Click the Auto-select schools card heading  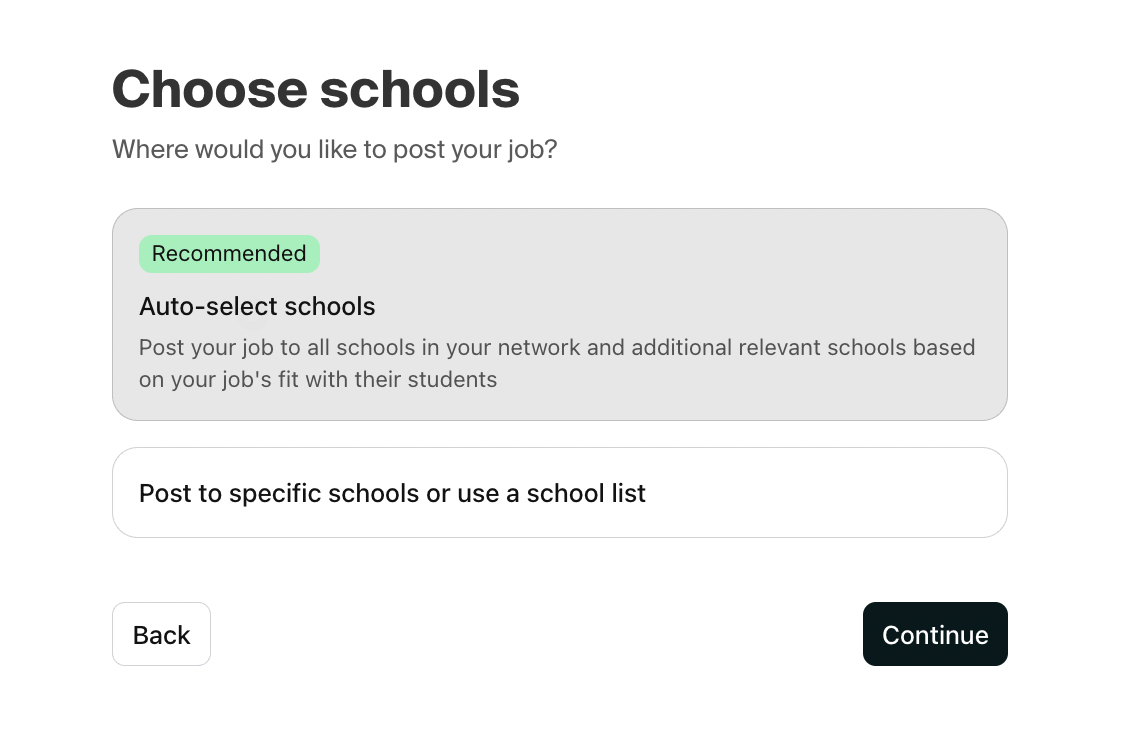pyautogui.click(x=257, y=306)
